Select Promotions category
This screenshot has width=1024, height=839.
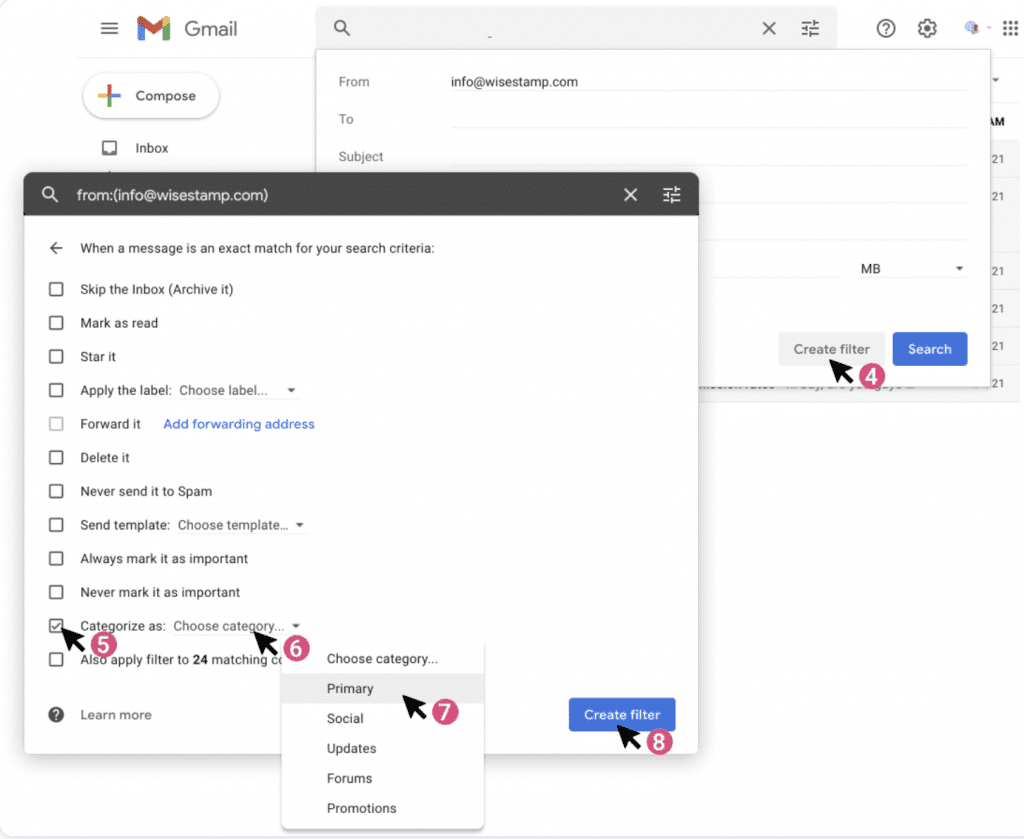pos(383,808)
